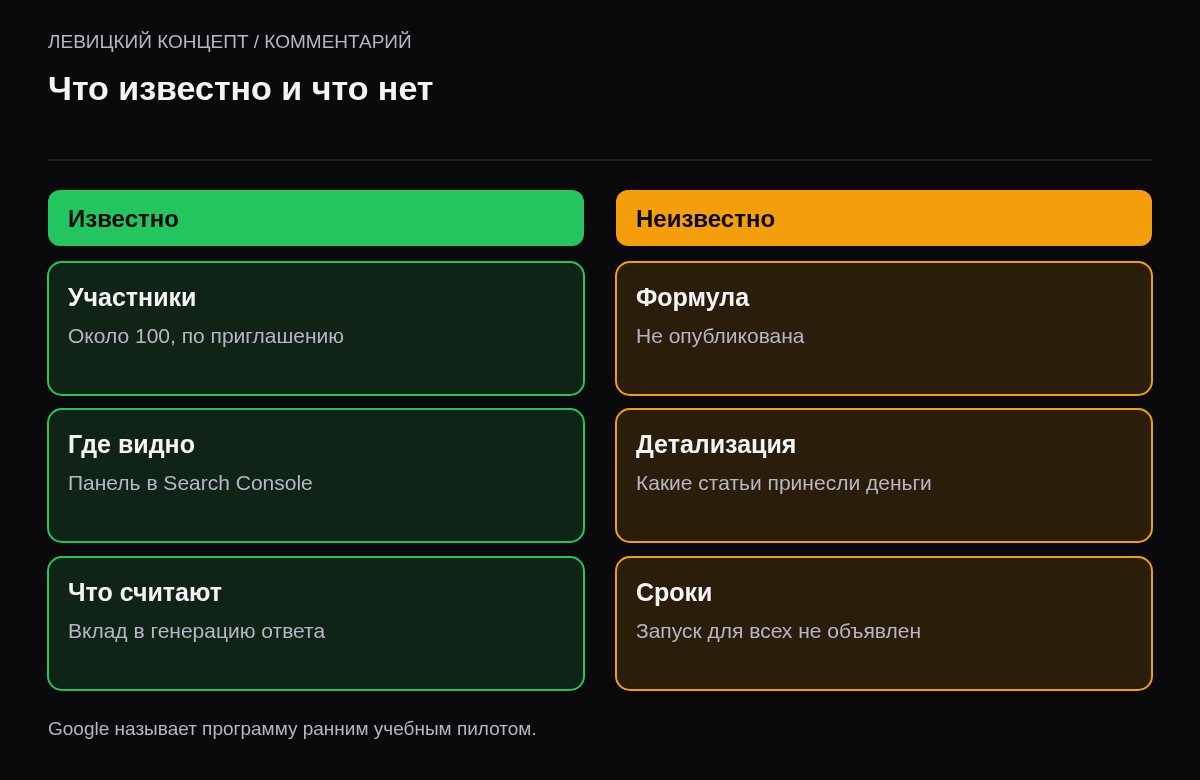Click the orange Неизвестно column header
1200x780 pixels.
coord(884,218)
